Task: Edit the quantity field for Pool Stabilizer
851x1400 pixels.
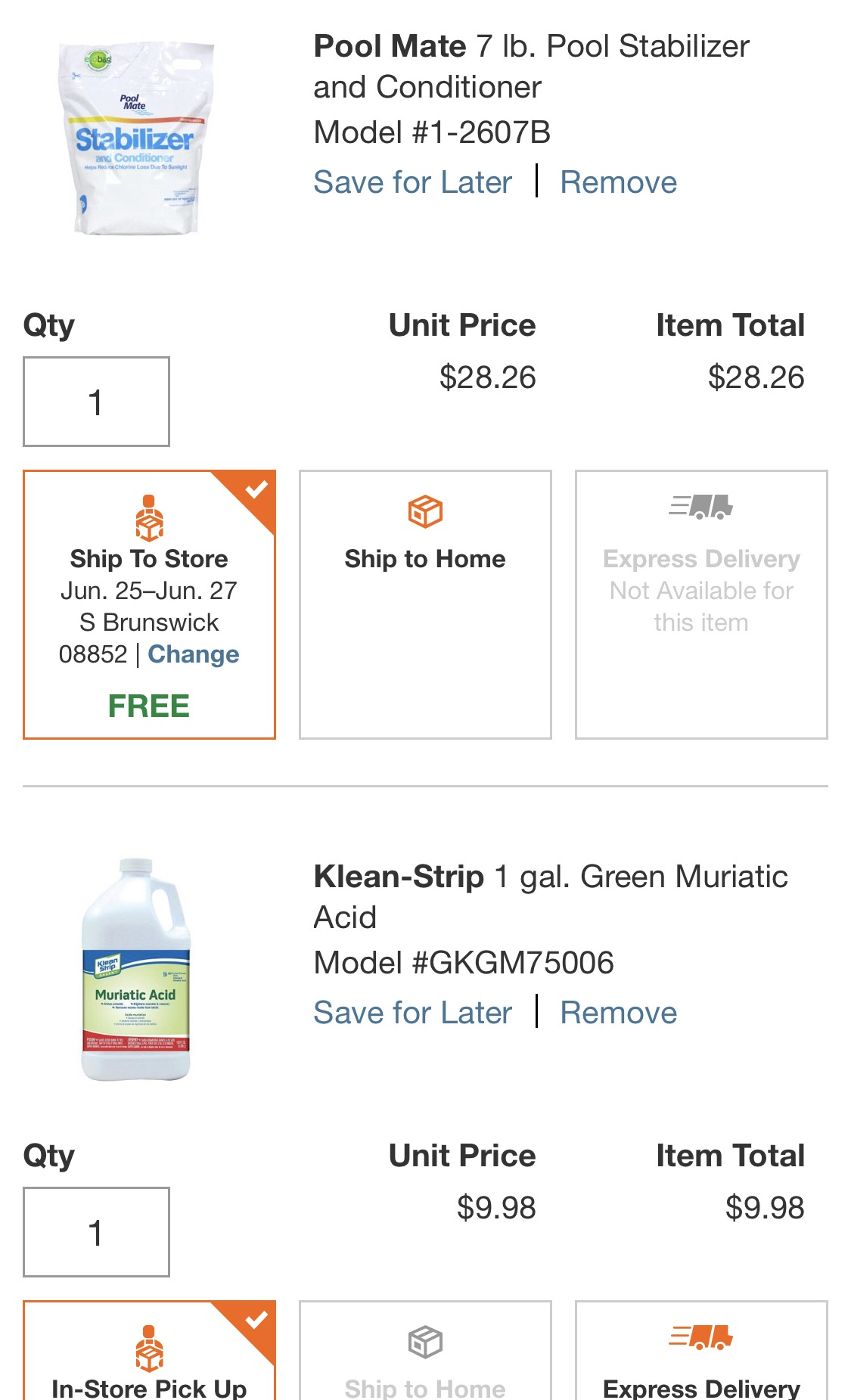Action: tap(97, 402)
